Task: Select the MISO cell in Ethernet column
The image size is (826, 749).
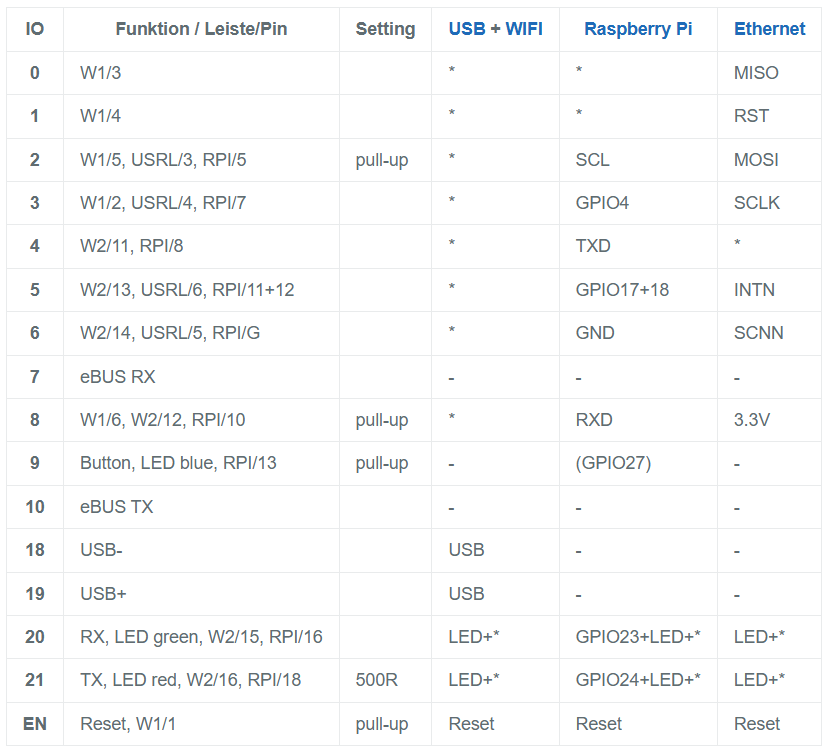Action: coord(756,73)
